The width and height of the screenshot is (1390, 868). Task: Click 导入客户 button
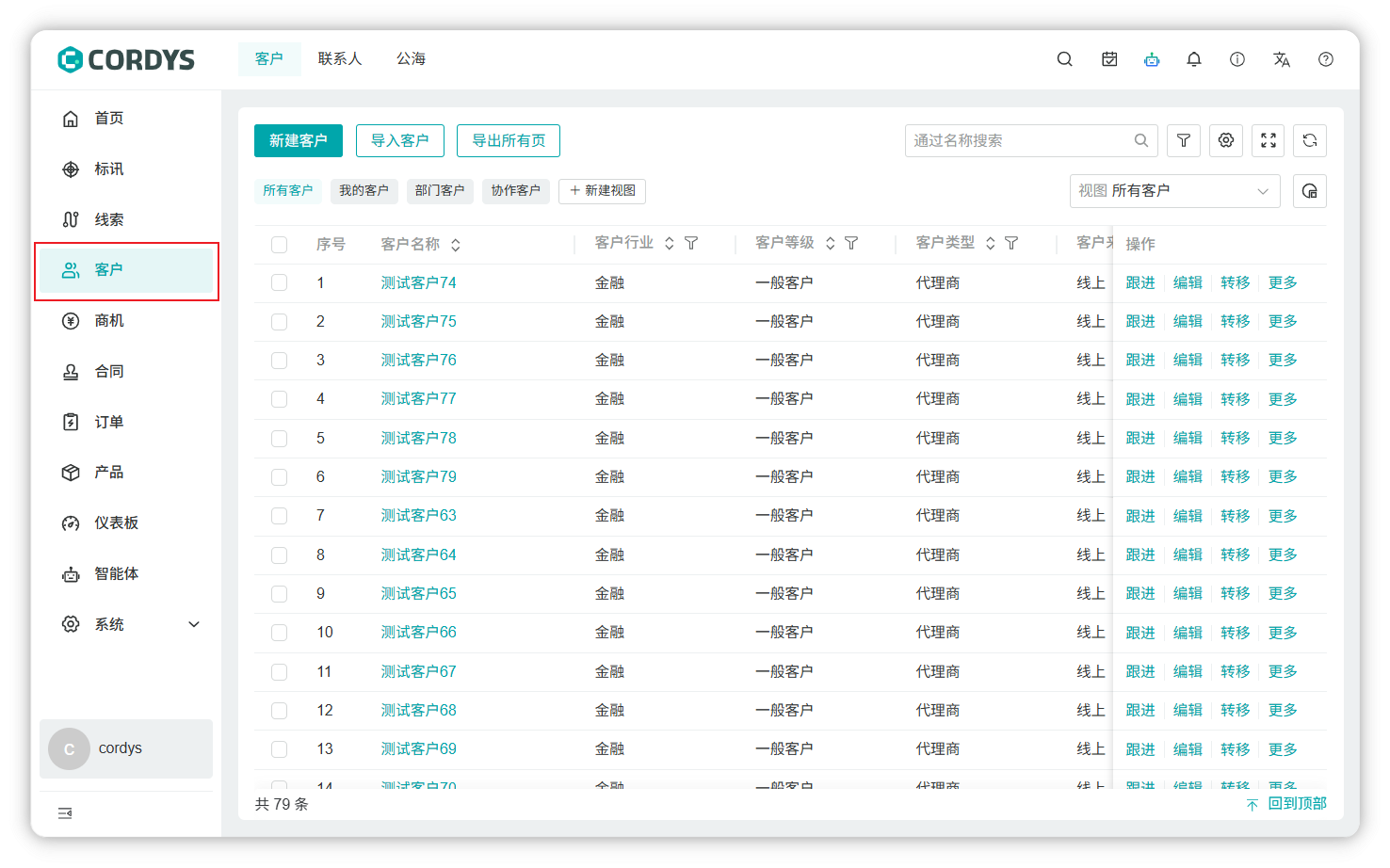pos(400,140)
